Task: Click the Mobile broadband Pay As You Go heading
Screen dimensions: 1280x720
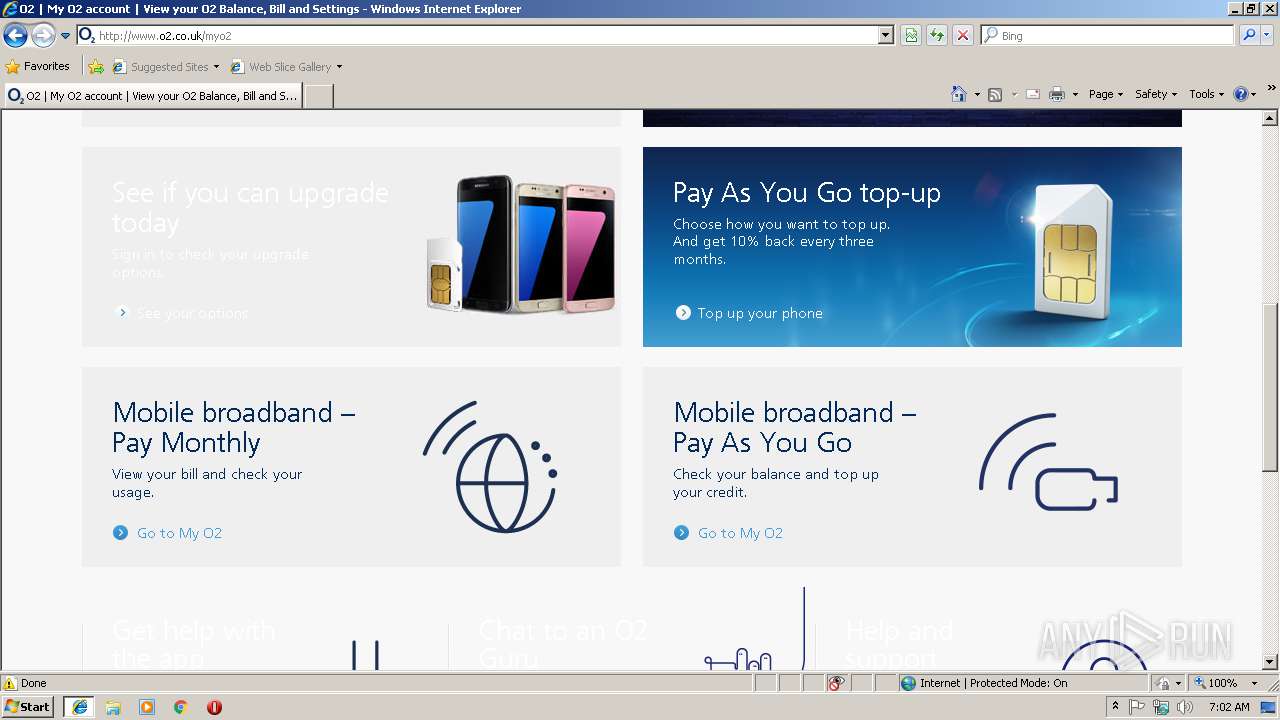Action: tap(795, 427)
